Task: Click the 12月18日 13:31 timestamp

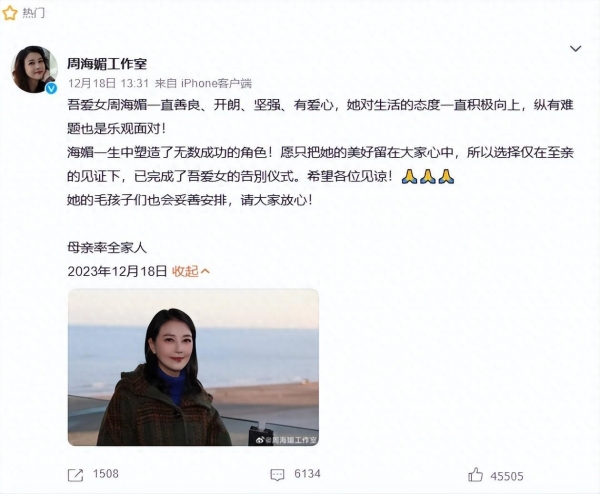Action: coord(108,83)
